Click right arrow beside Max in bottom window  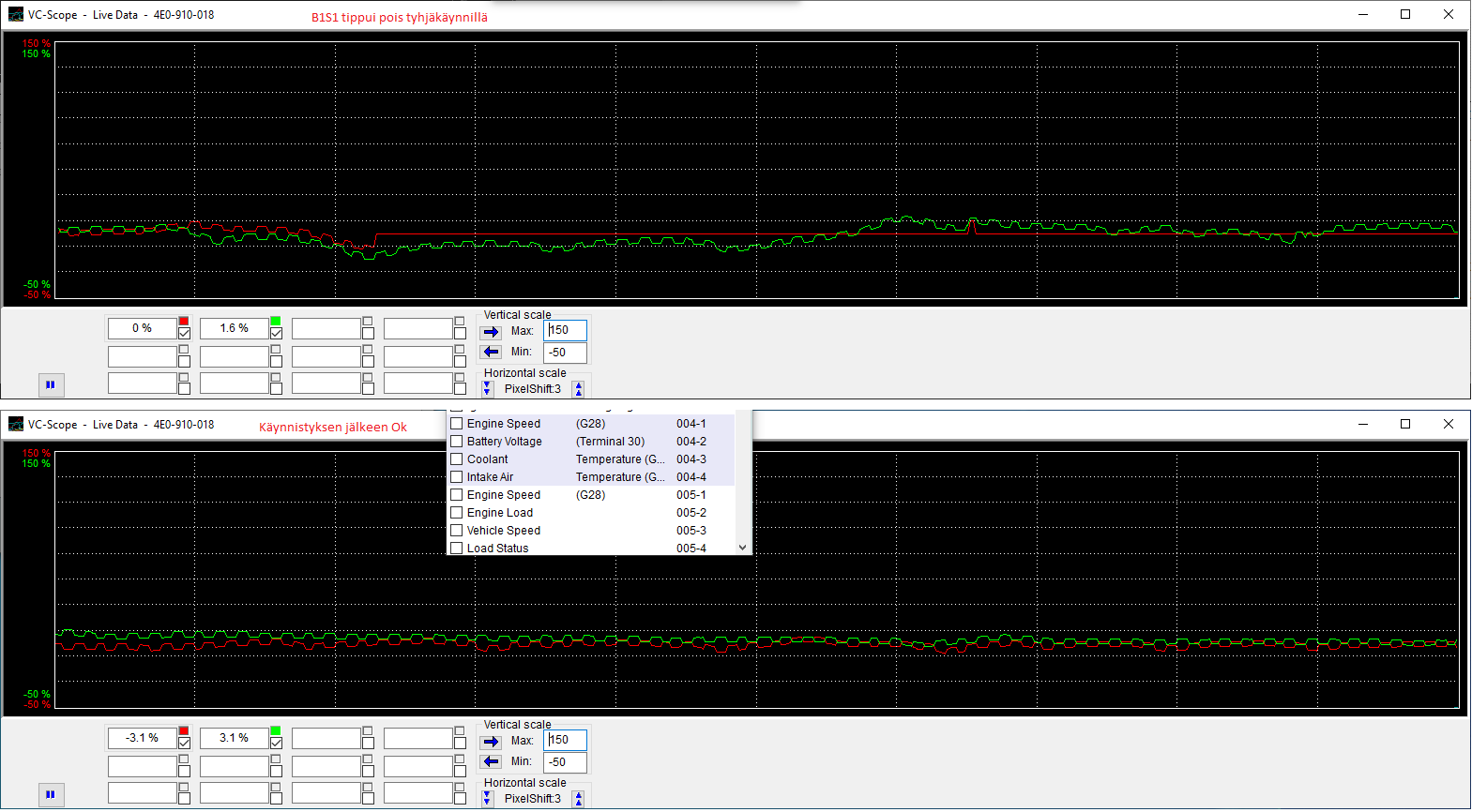pyautogui.click(x=491, y=742)
